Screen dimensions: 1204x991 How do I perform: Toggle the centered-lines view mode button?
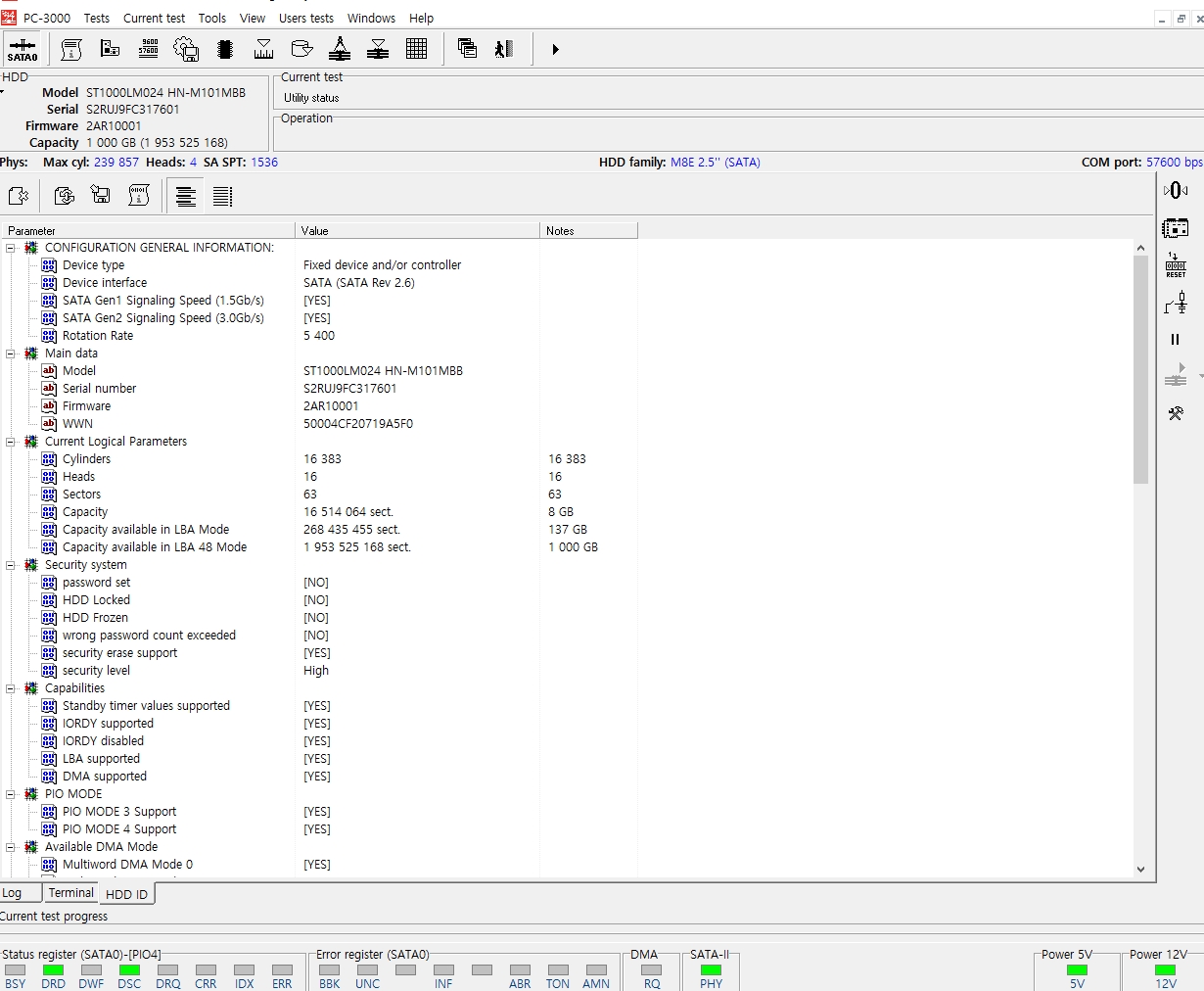186,197
